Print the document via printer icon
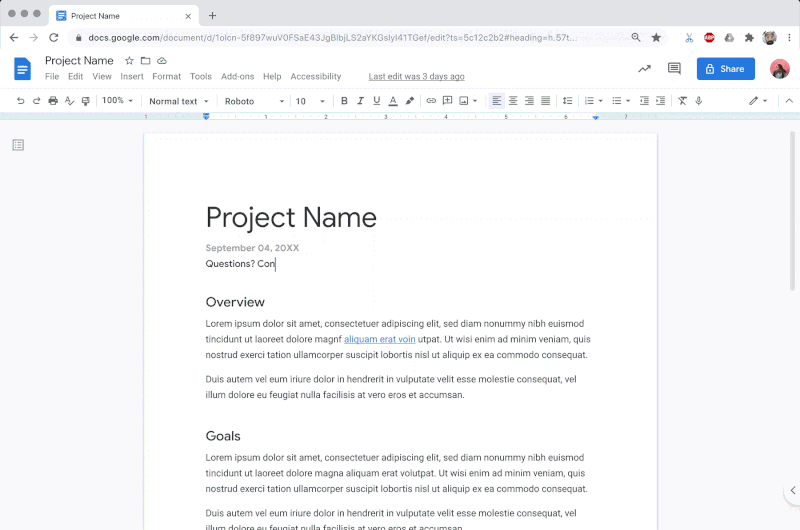800x530 pixels. pyautogui.click(x=53, y=101)
